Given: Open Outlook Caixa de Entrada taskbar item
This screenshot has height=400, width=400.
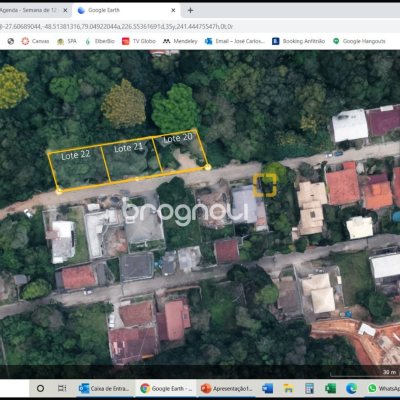Looking at the screenshot, I should tap(104, 388).
